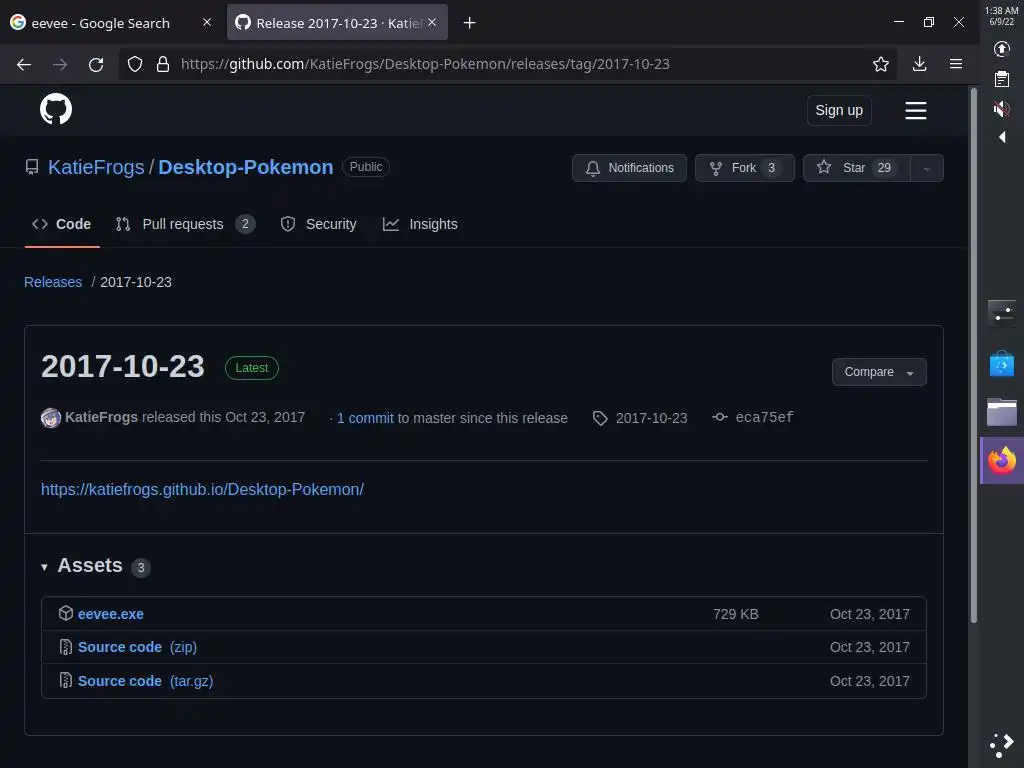Click the Public repository badge
This screenshot has width=1024, height=768.
[366, 167]
